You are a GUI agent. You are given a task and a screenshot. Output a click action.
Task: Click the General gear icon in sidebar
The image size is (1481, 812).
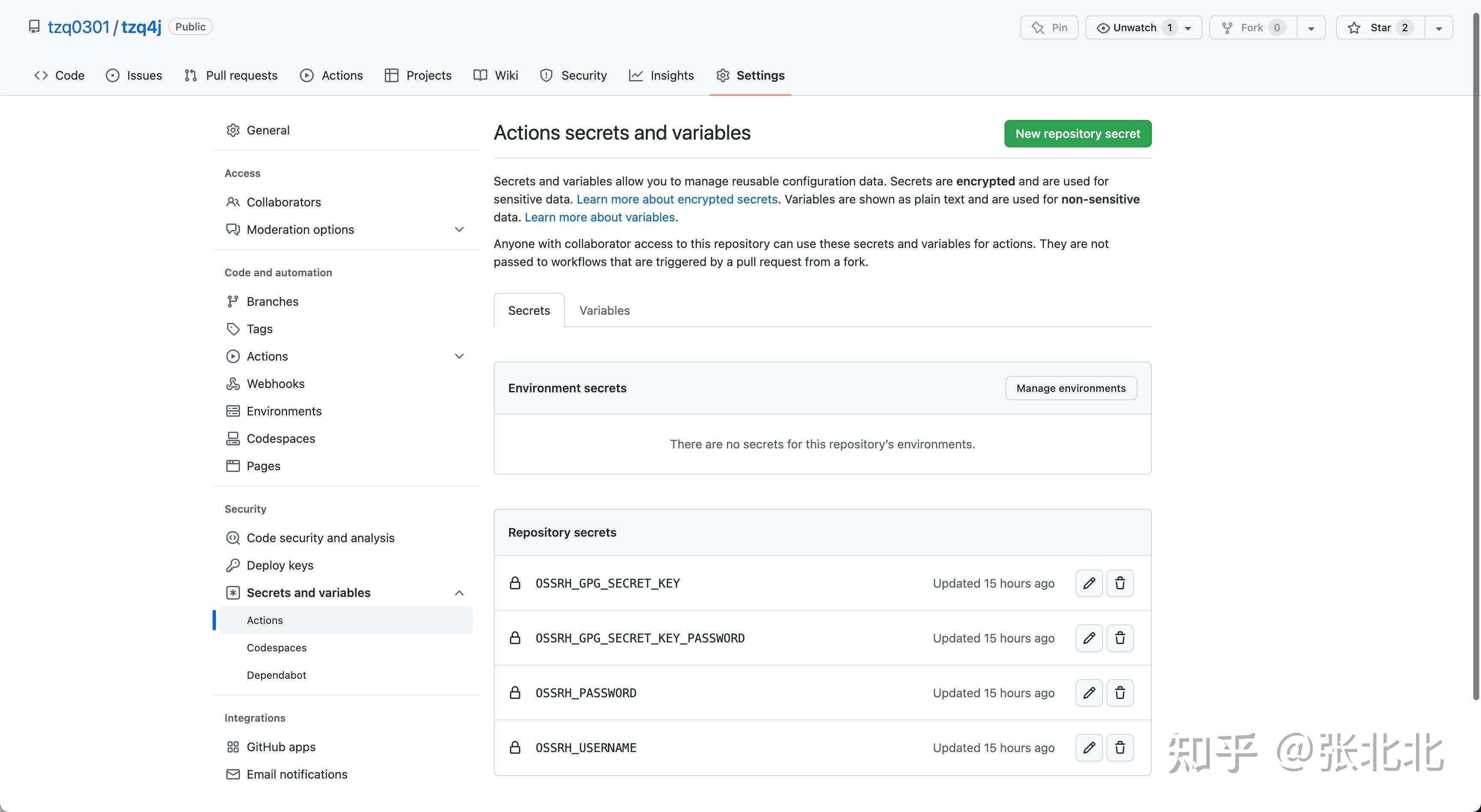click(x=233, y=131)
